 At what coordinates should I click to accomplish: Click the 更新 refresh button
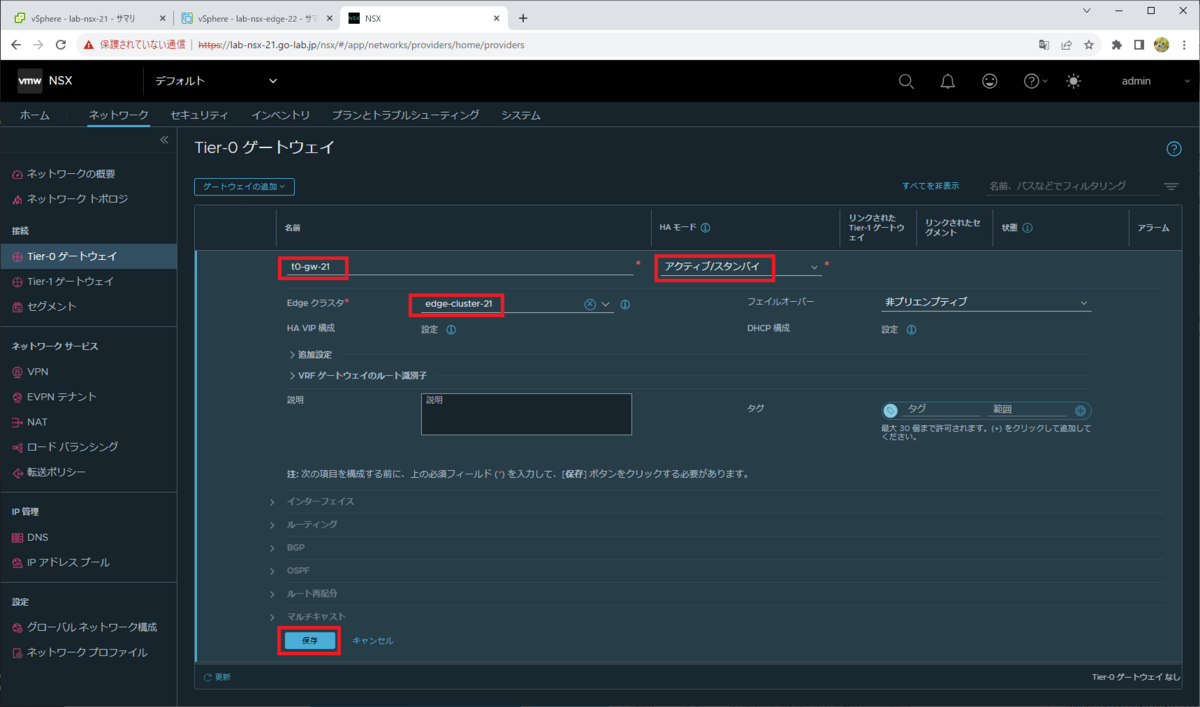tap(217, 677)
